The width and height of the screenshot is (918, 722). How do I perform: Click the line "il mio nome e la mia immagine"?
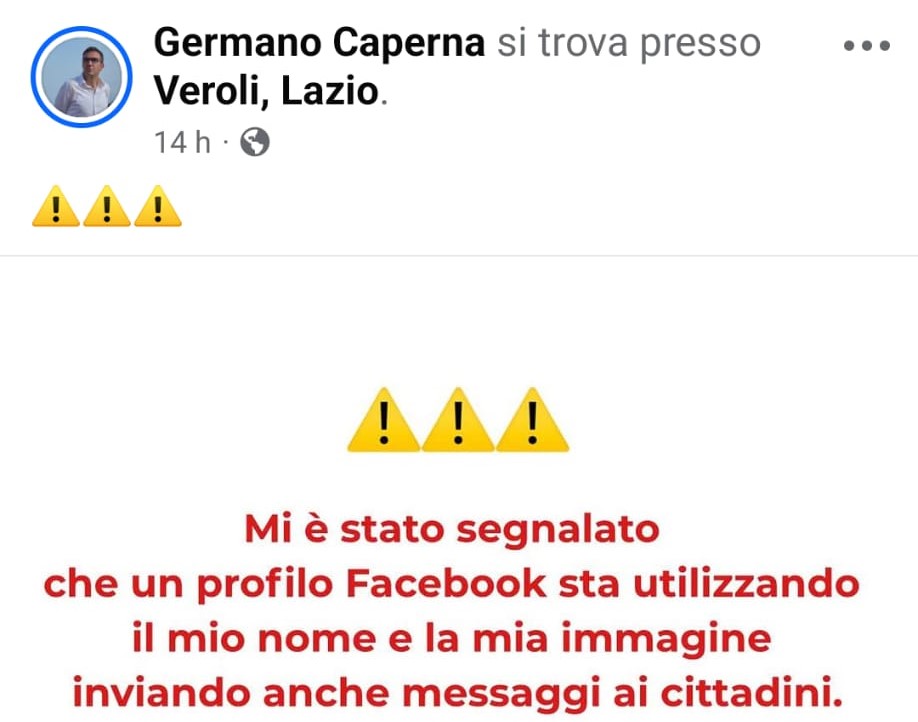click(451, 639)
